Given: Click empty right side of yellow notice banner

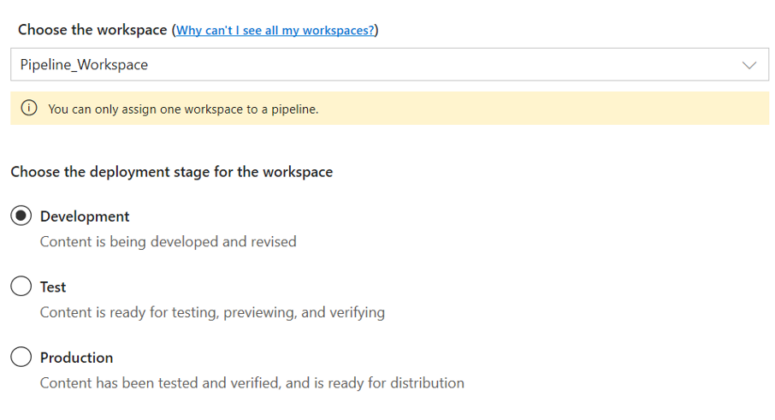Looking at the screenshot, I should tap(600, 109).
